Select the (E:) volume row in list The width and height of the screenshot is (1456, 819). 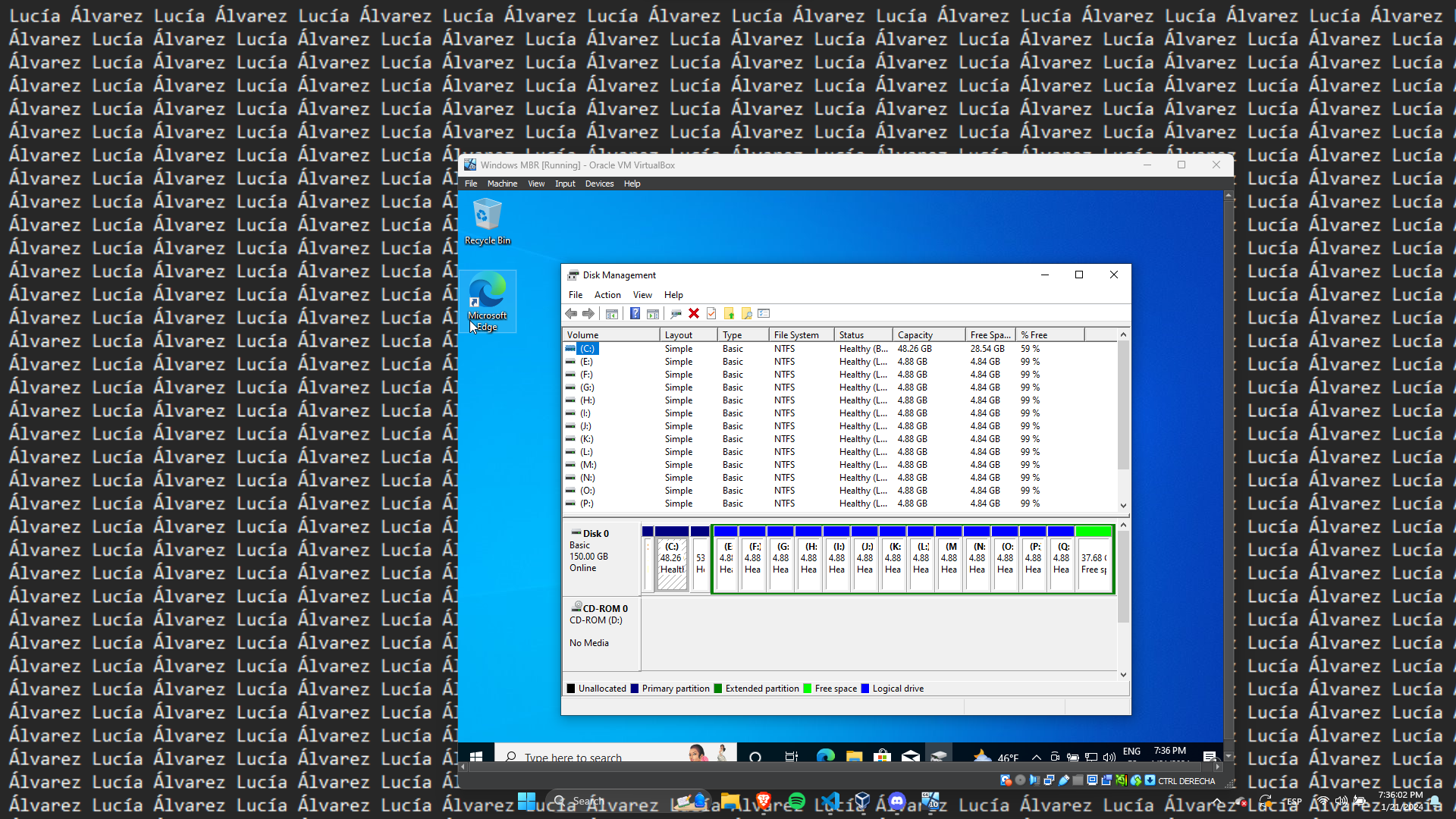click(586, 362)
